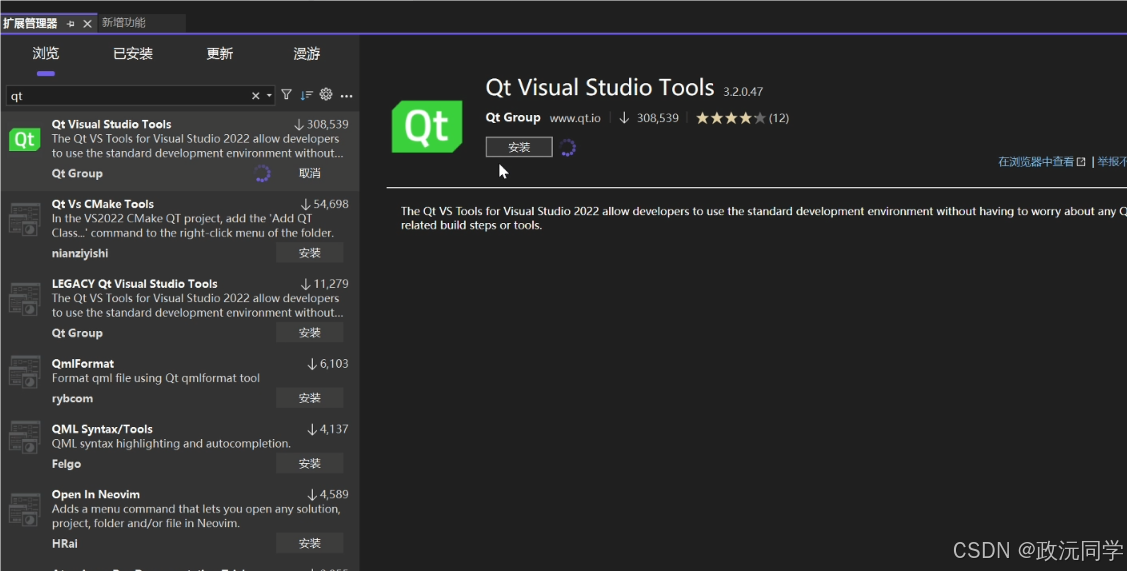Pin the 扩展管理器 tab

[x=70, y=24]
